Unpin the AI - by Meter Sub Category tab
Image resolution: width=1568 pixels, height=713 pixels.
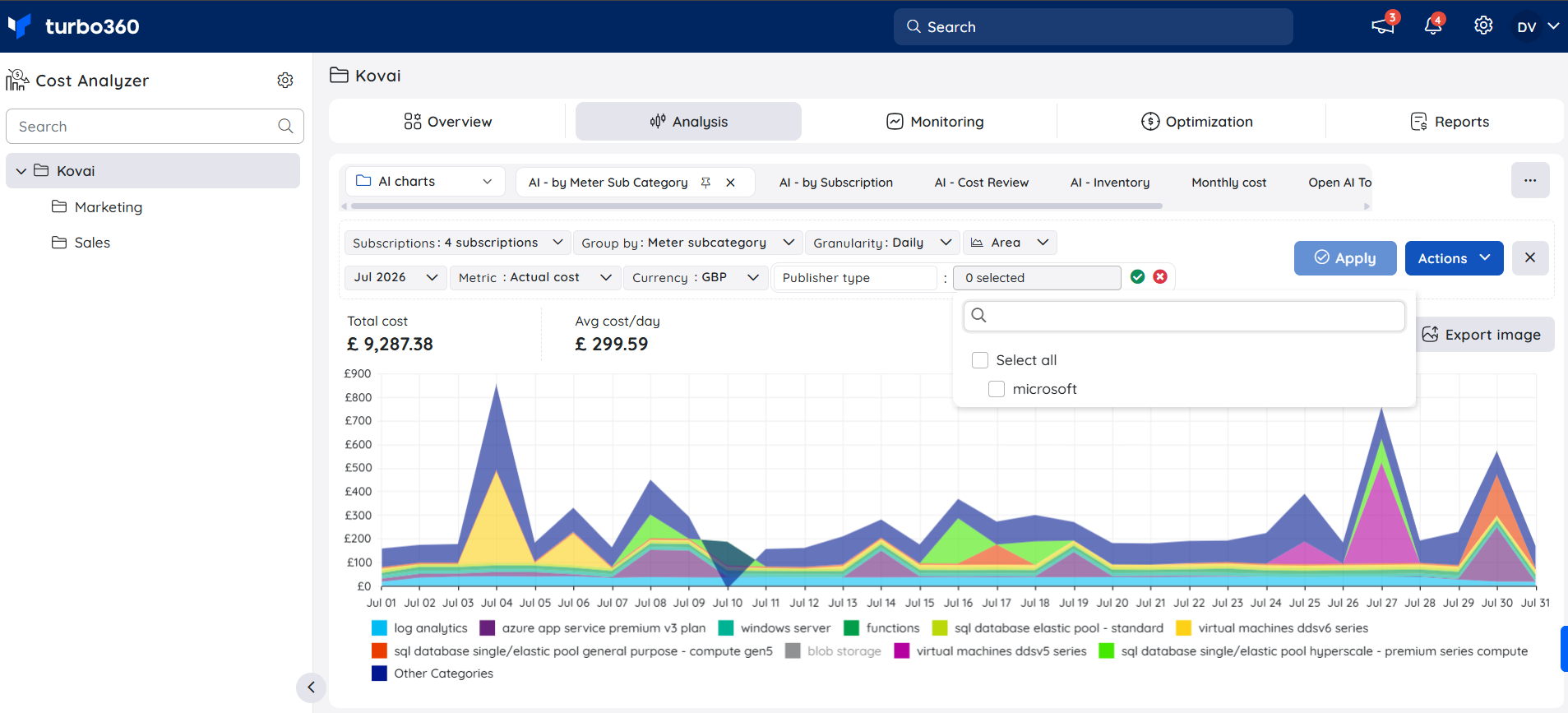pyautogui.click(x=705, y=183)
